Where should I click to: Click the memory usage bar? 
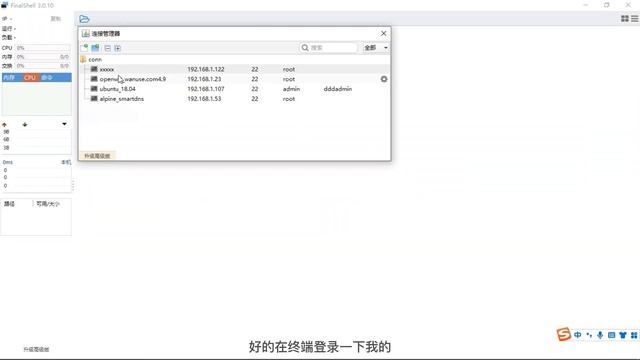43,57
